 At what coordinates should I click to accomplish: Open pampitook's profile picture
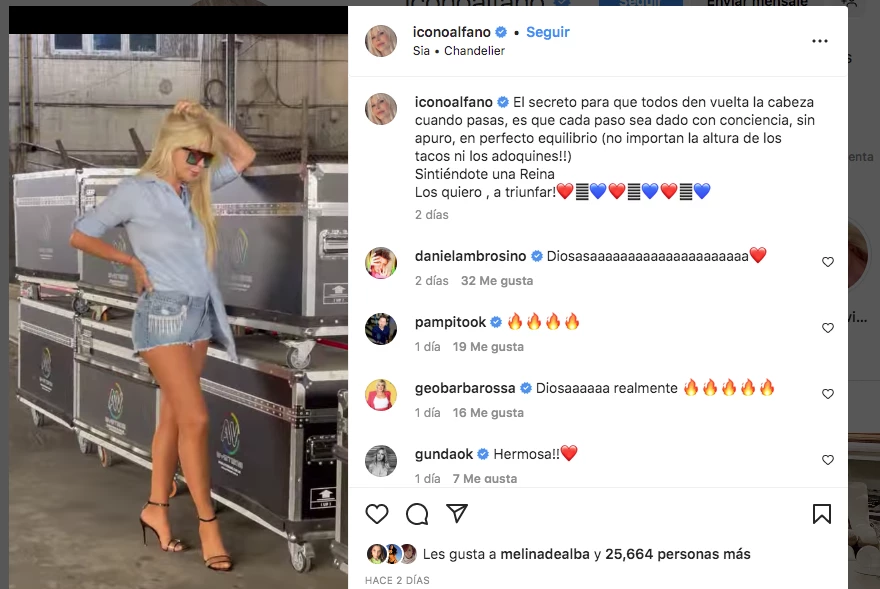[381, 328]
